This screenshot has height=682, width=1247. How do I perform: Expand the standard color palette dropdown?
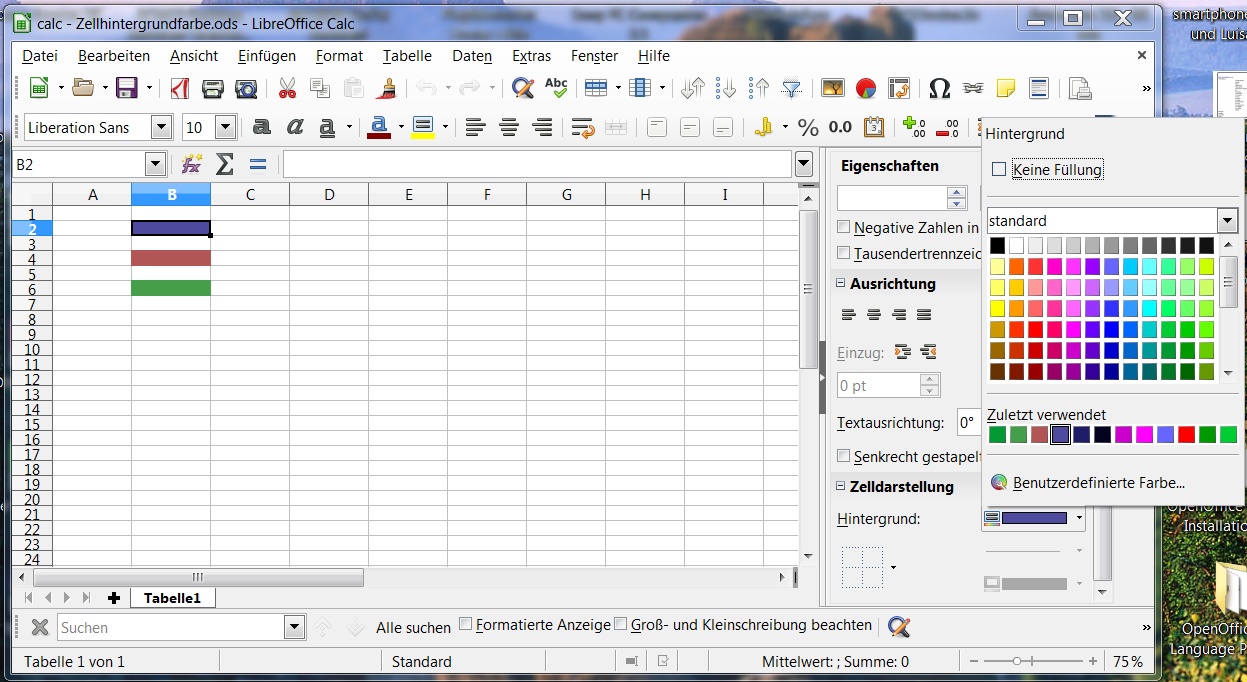(1227, 221)
